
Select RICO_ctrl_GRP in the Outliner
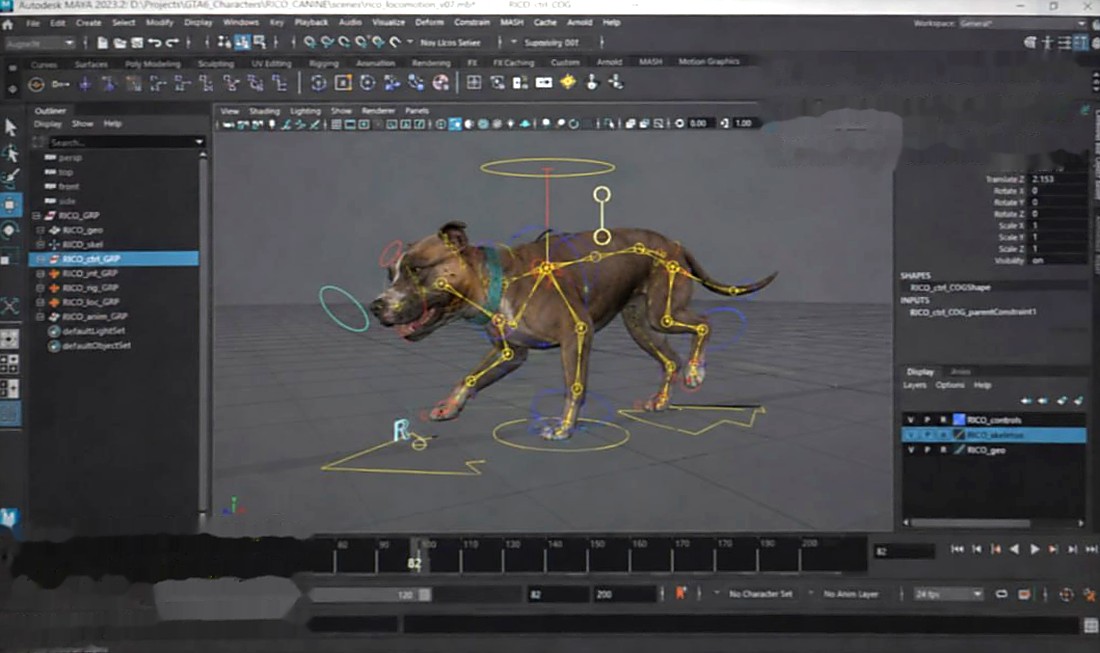tap(114, 259)
